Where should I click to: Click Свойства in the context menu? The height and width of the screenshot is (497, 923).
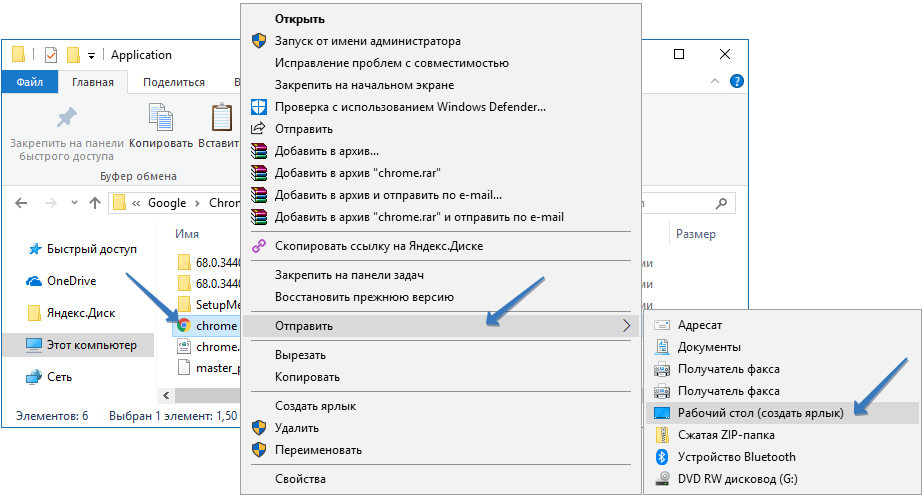click(x=300, y=478)
